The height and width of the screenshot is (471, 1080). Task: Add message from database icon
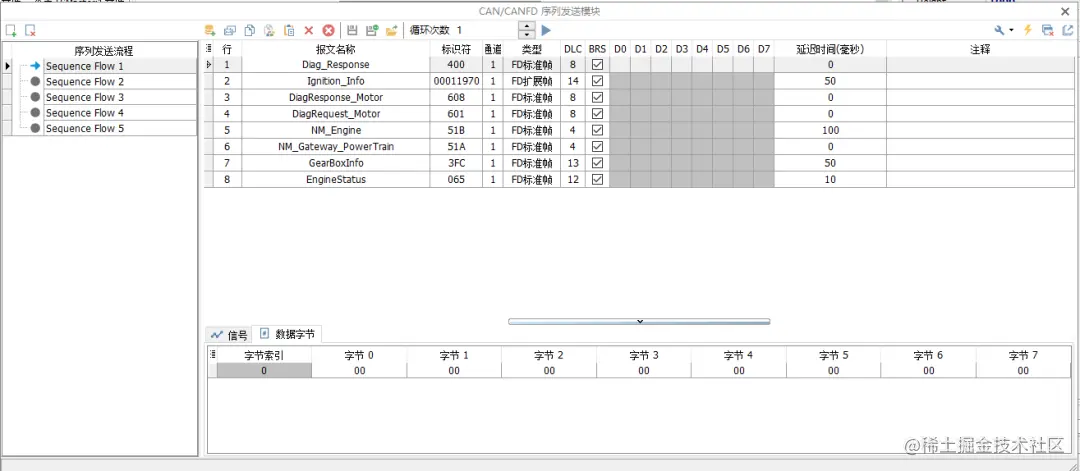(x=210, y=30)
